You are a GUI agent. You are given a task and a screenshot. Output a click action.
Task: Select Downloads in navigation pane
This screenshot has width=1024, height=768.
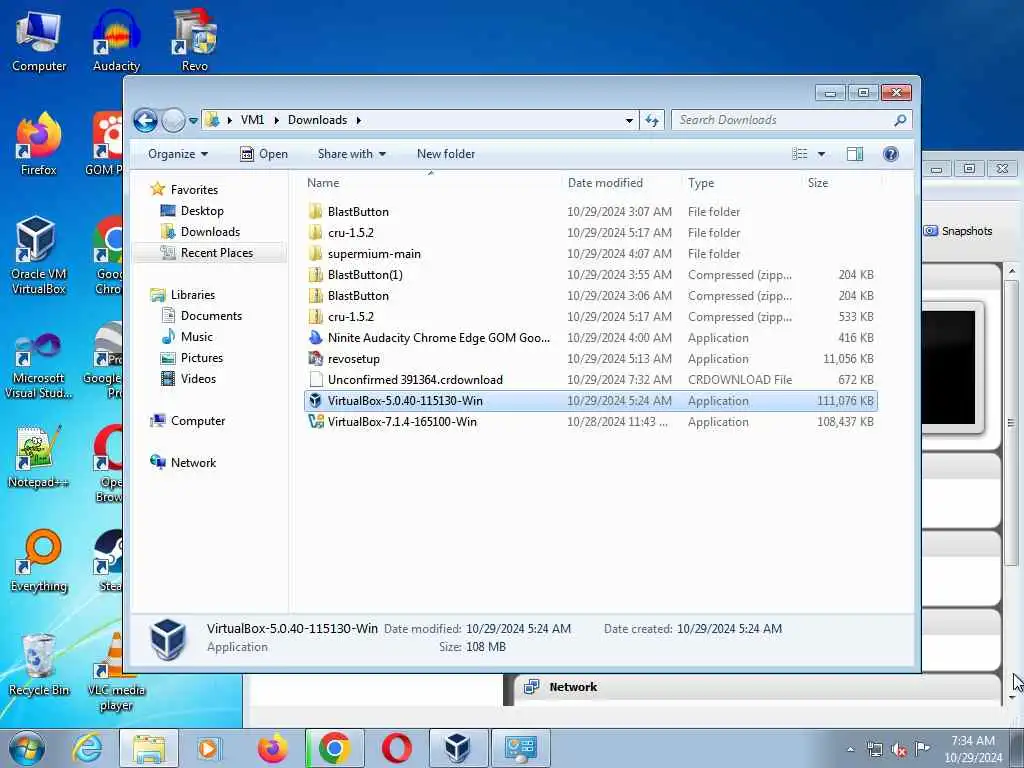(210, 232)
